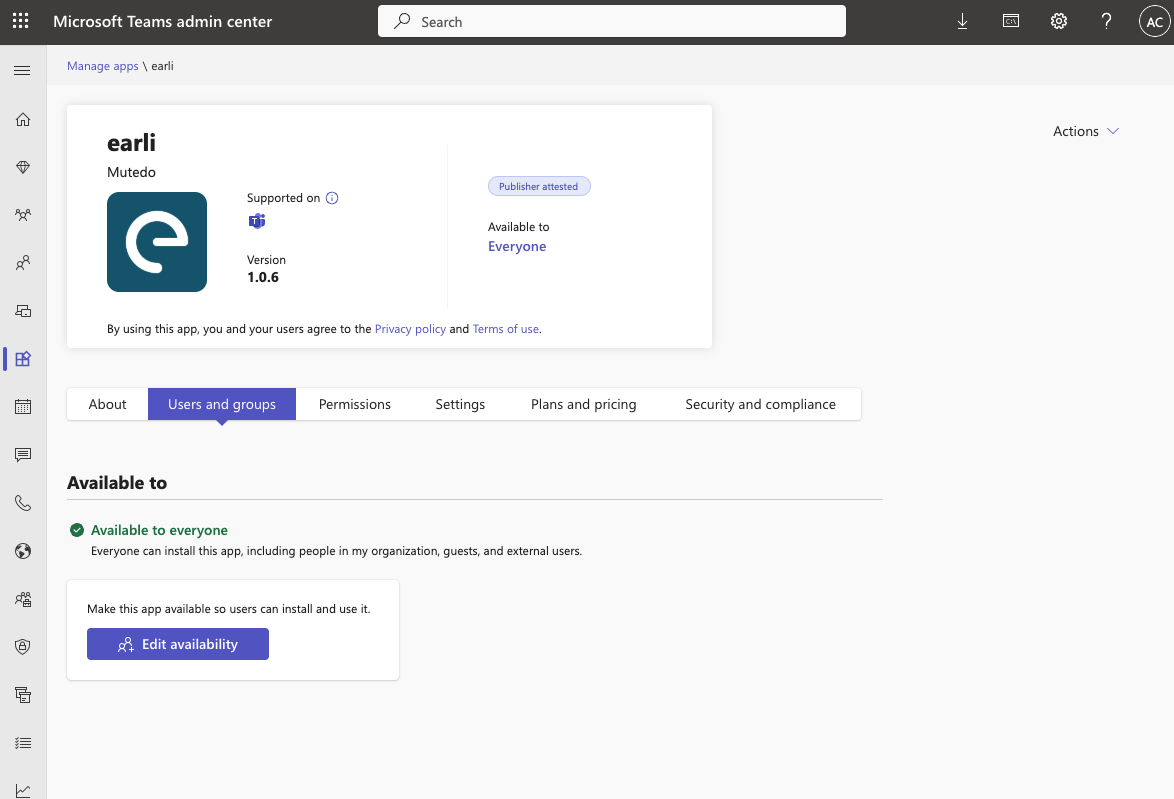Open Teams section group icon

click(x=23, y=215)
